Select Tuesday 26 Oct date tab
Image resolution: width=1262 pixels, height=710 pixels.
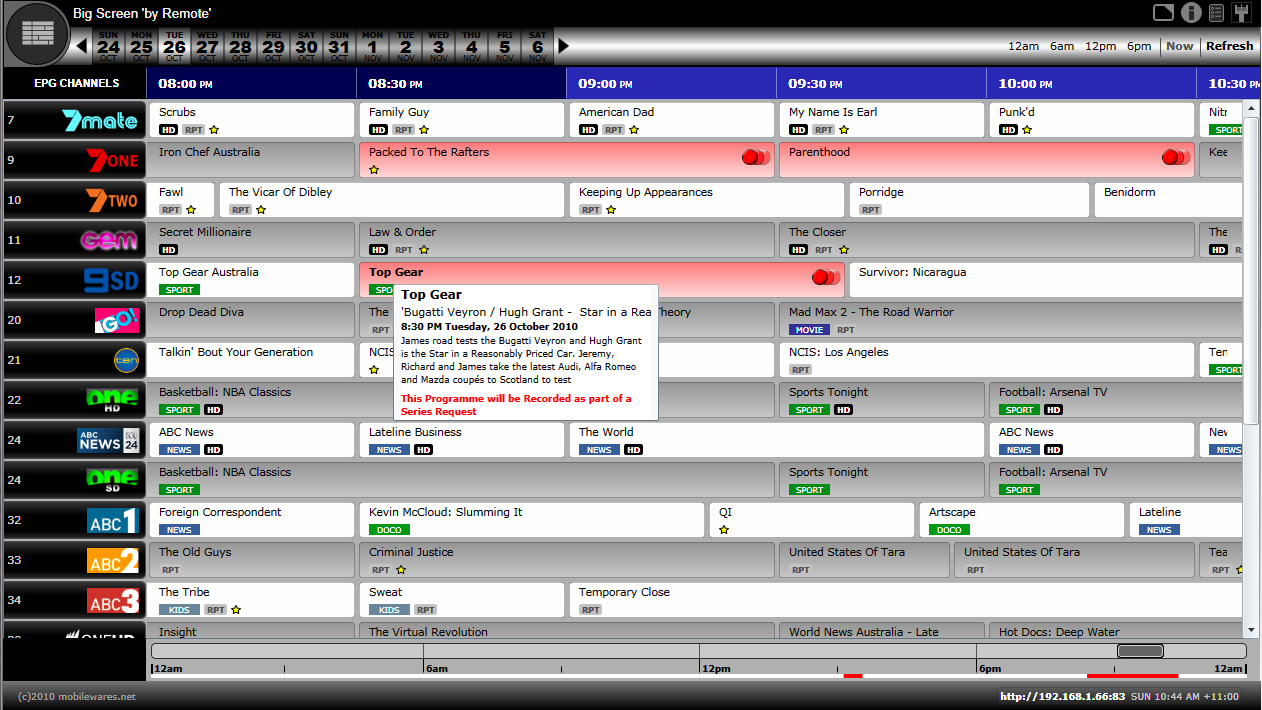(x=175, y=46)
